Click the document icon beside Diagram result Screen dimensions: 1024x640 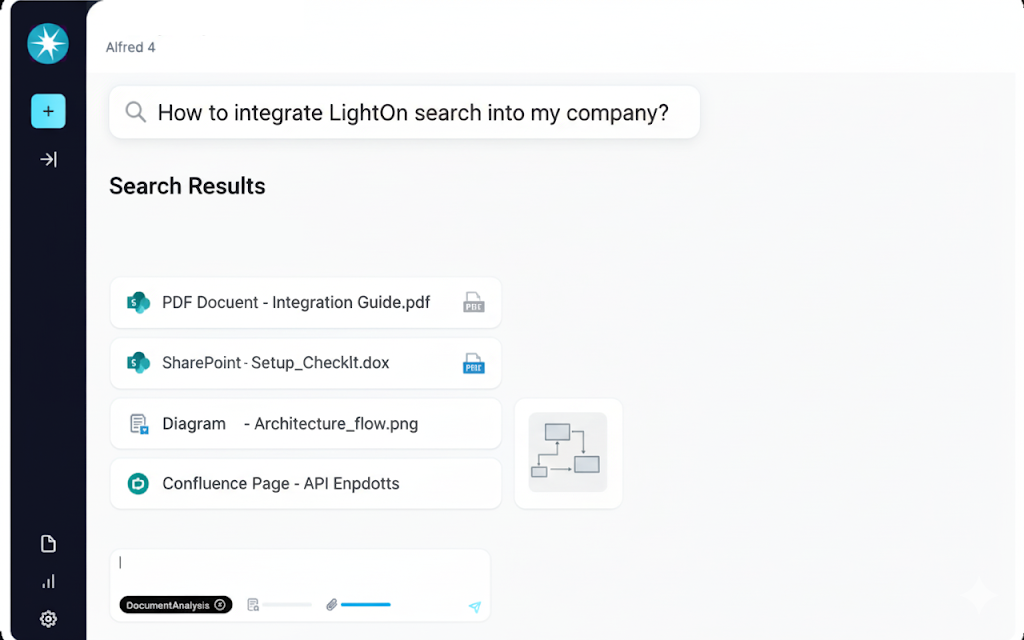(139, 424)
